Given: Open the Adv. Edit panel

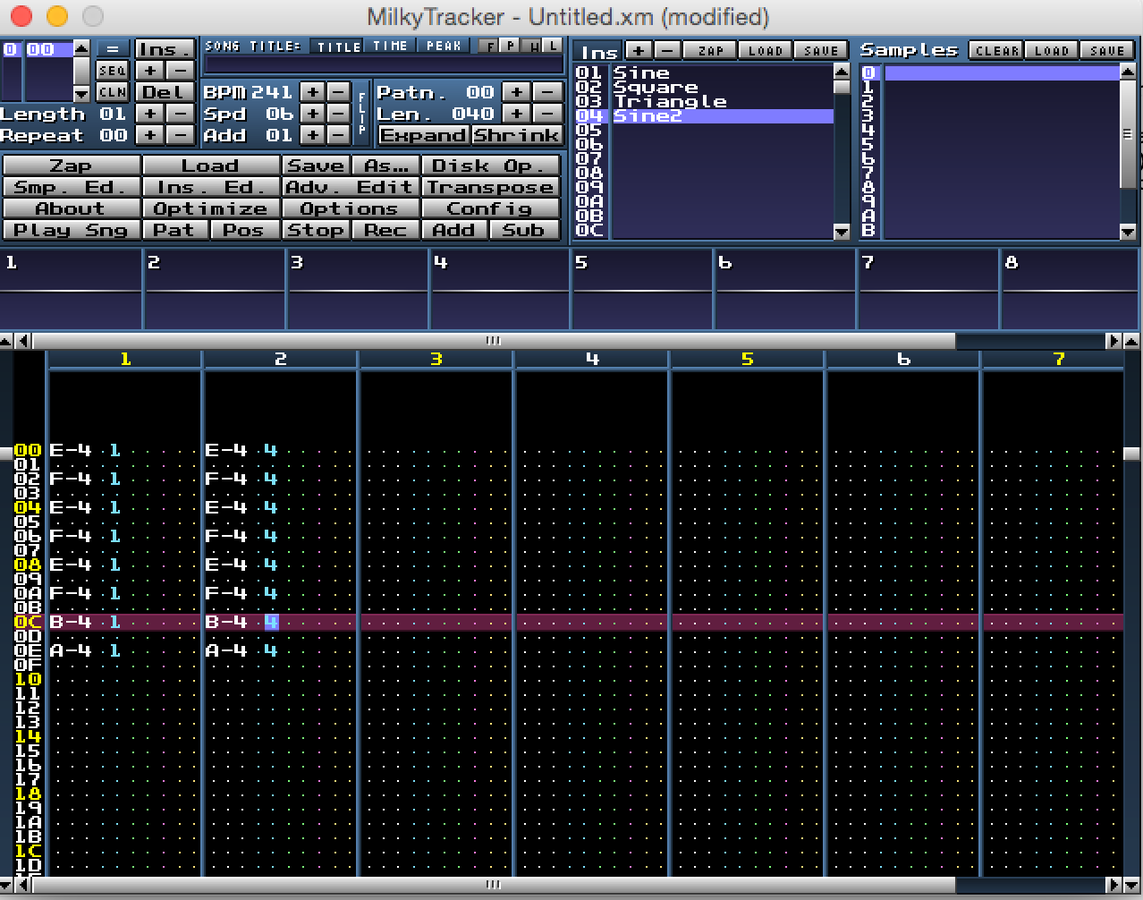Looking at the screenshot, I should pyautogui.click(x=351, y=187).
